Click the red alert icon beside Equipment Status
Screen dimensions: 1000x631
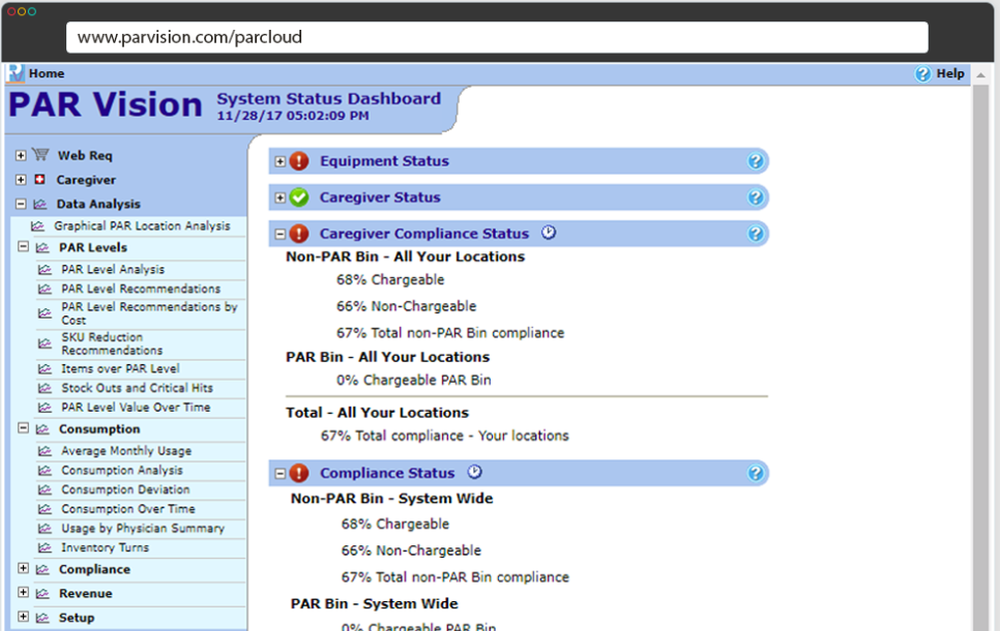[299, 161]
